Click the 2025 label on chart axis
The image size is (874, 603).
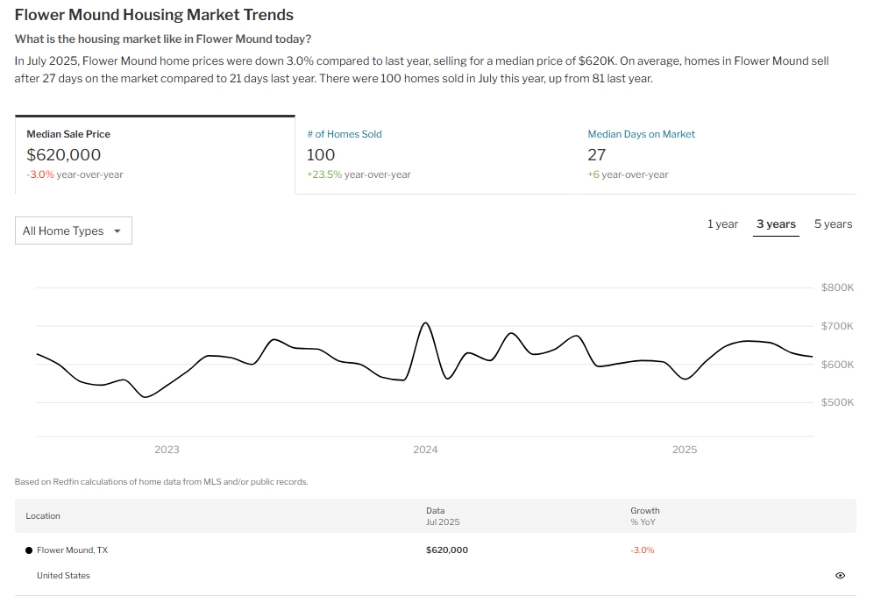pyautogui.click(x=684, y=450)
